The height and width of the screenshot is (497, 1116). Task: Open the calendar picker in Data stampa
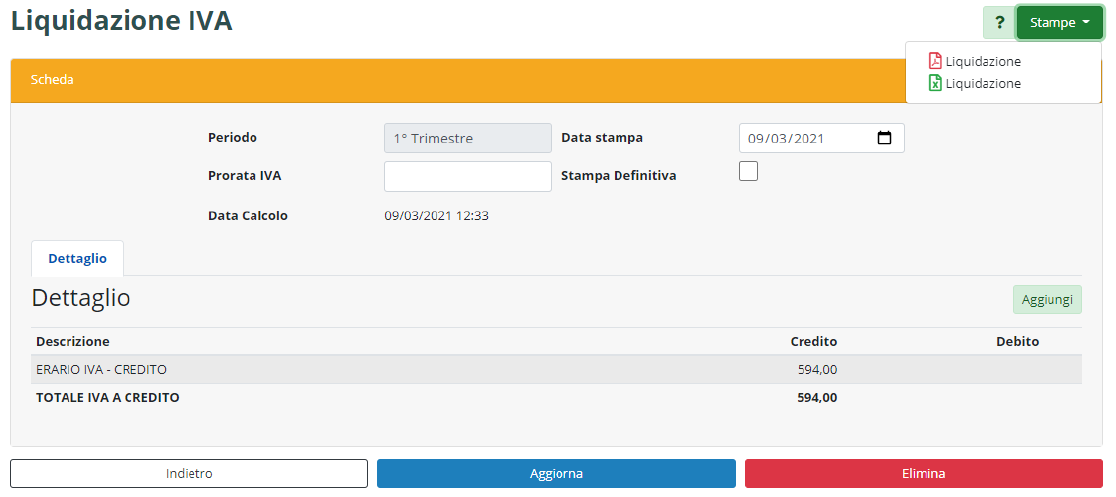click(x=884, y=138)
